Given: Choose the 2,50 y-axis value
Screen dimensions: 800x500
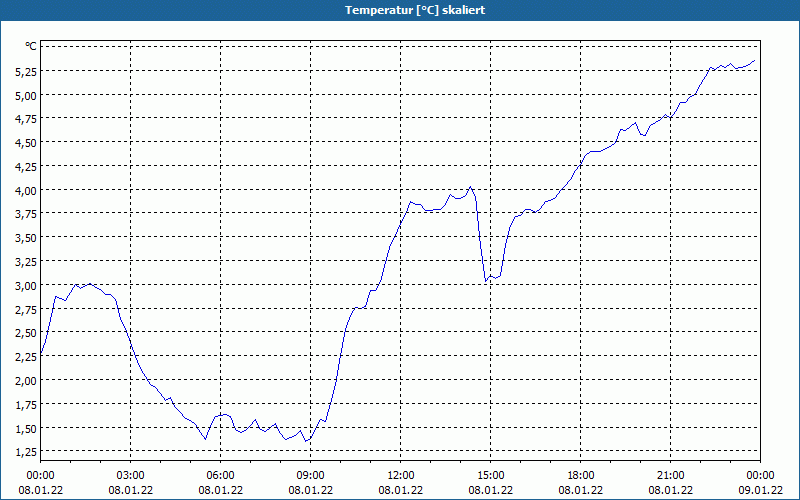Looking at the screenshot, I should pos(26,334).
